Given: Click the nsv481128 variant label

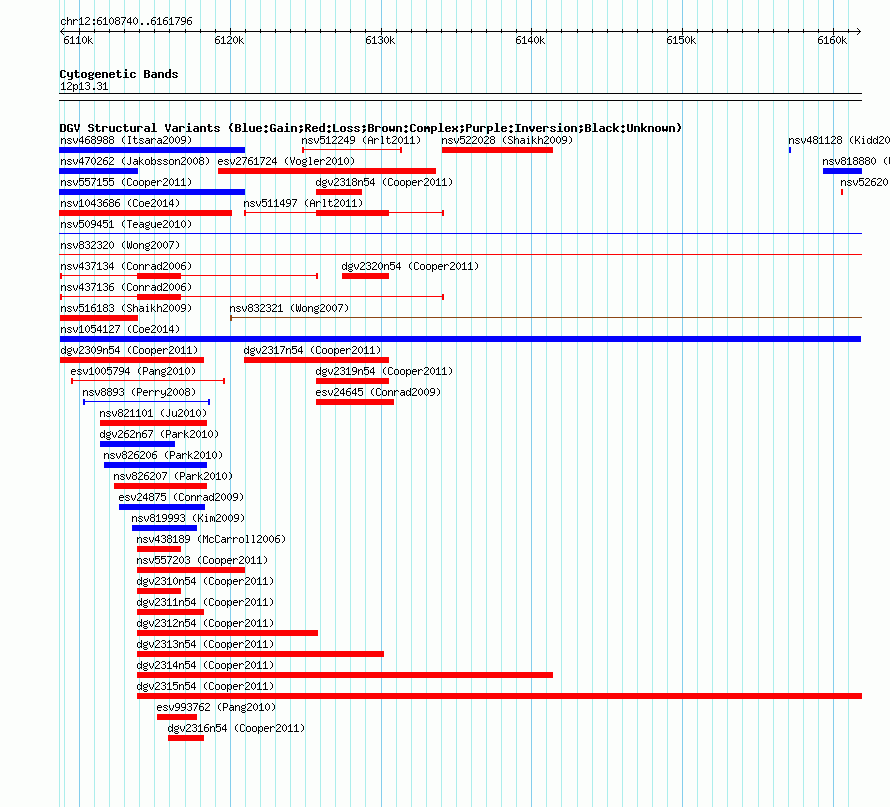Looking at the screenshot, I should tap(838, 140).
